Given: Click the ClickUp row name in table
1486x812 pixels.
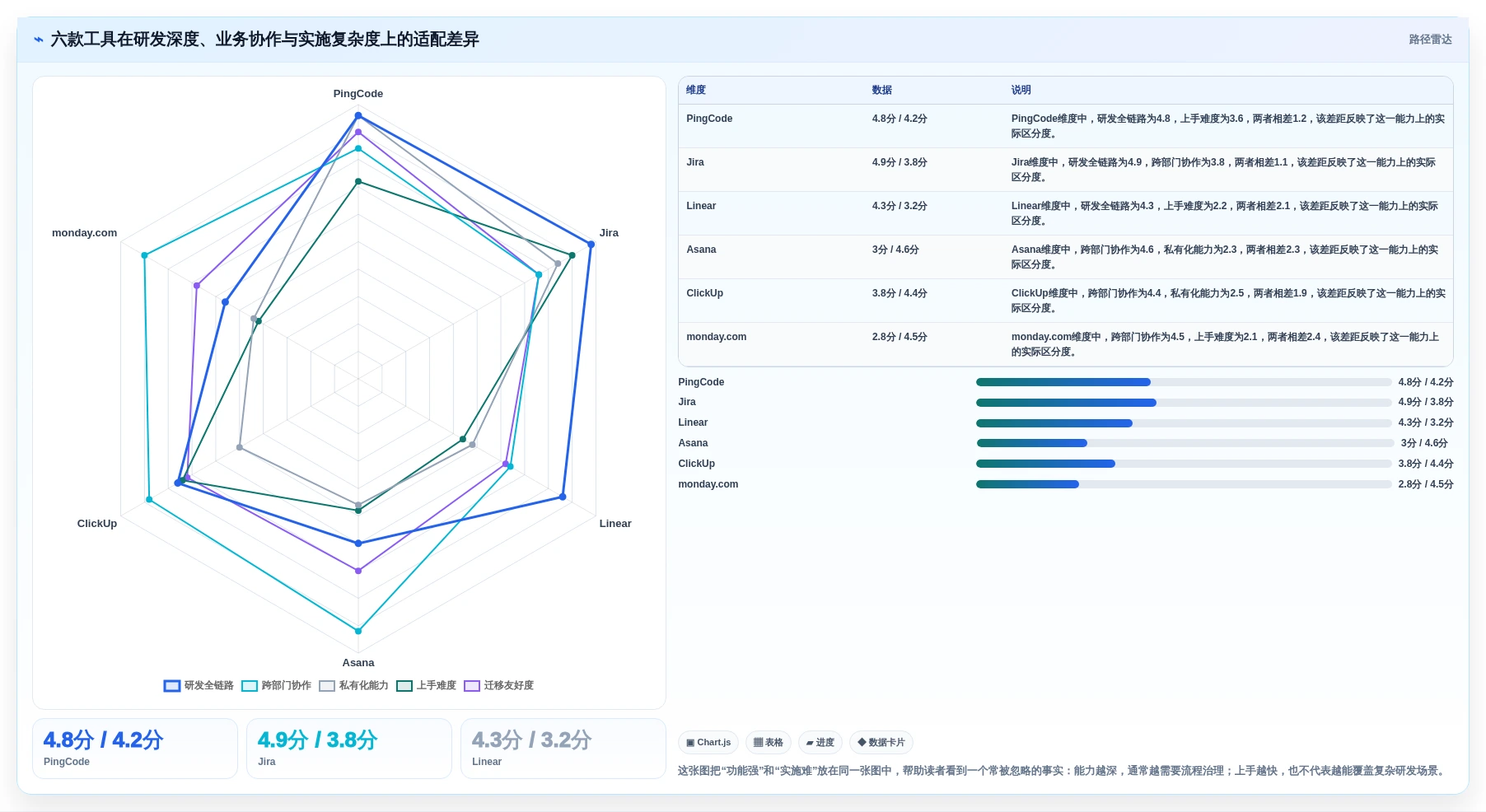Looking at the screenshot, I should pos(704,293).
